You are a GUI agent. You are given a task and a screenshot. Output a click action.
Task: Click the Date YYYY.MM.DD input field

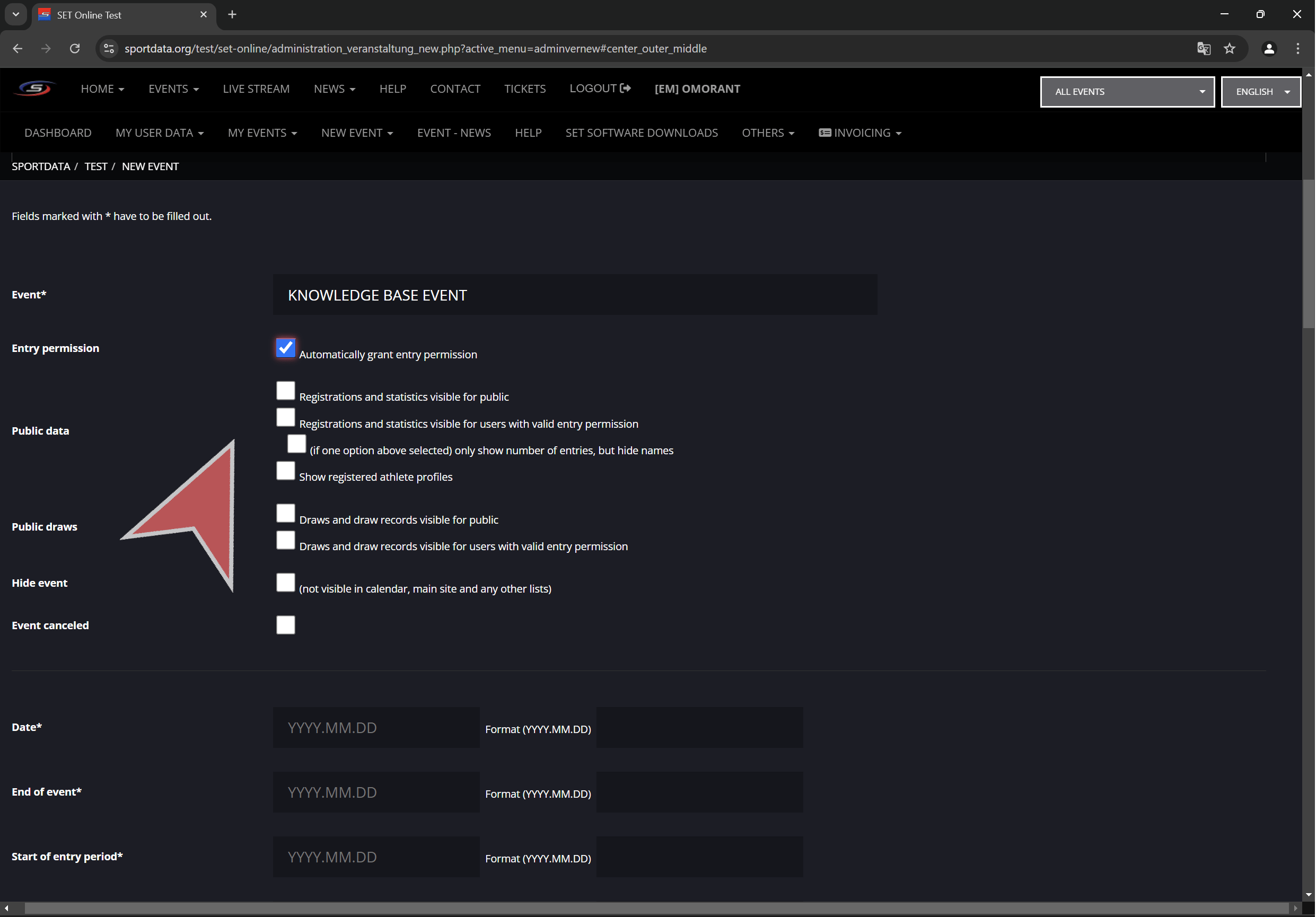pyautogui.click(x=376, y=727)
